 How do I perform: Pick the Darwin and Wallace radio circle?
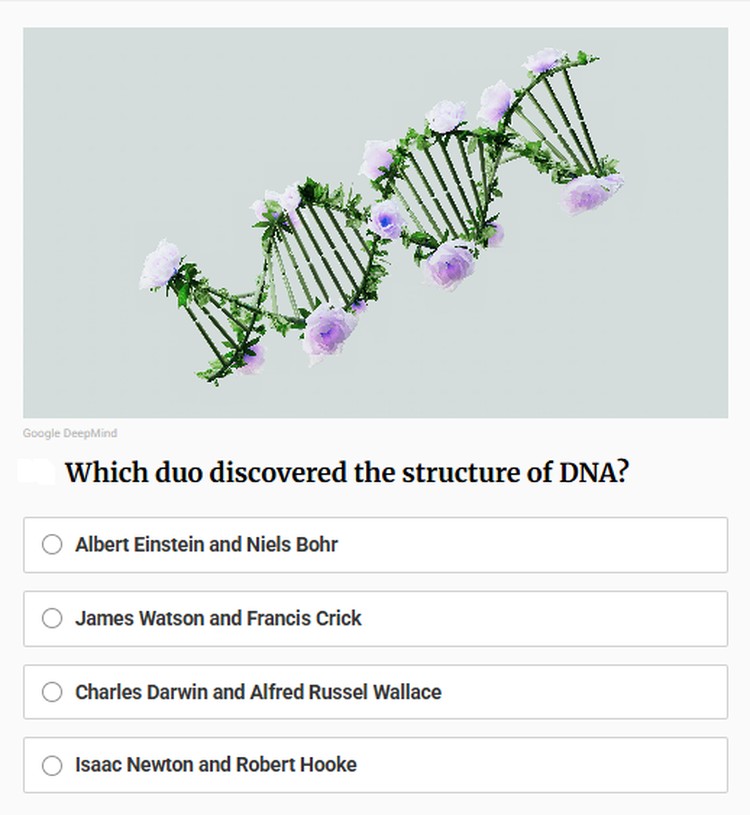click(52, 692)
